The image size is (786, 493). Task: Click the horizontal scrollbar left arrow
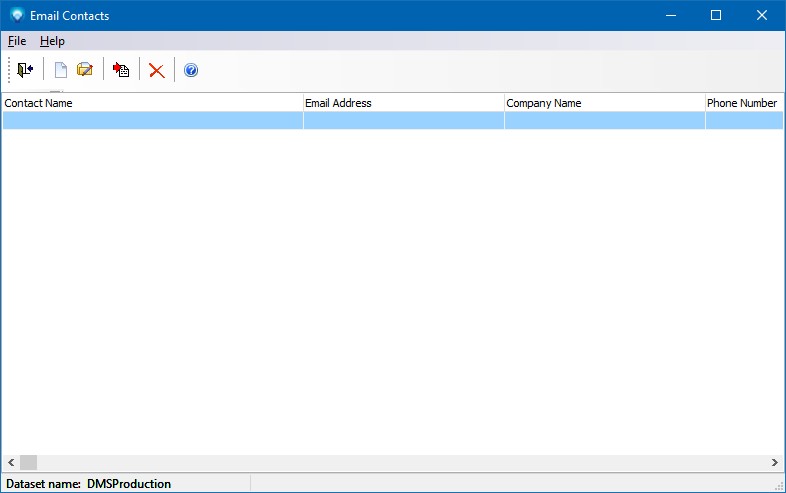(x=10, y=463)
